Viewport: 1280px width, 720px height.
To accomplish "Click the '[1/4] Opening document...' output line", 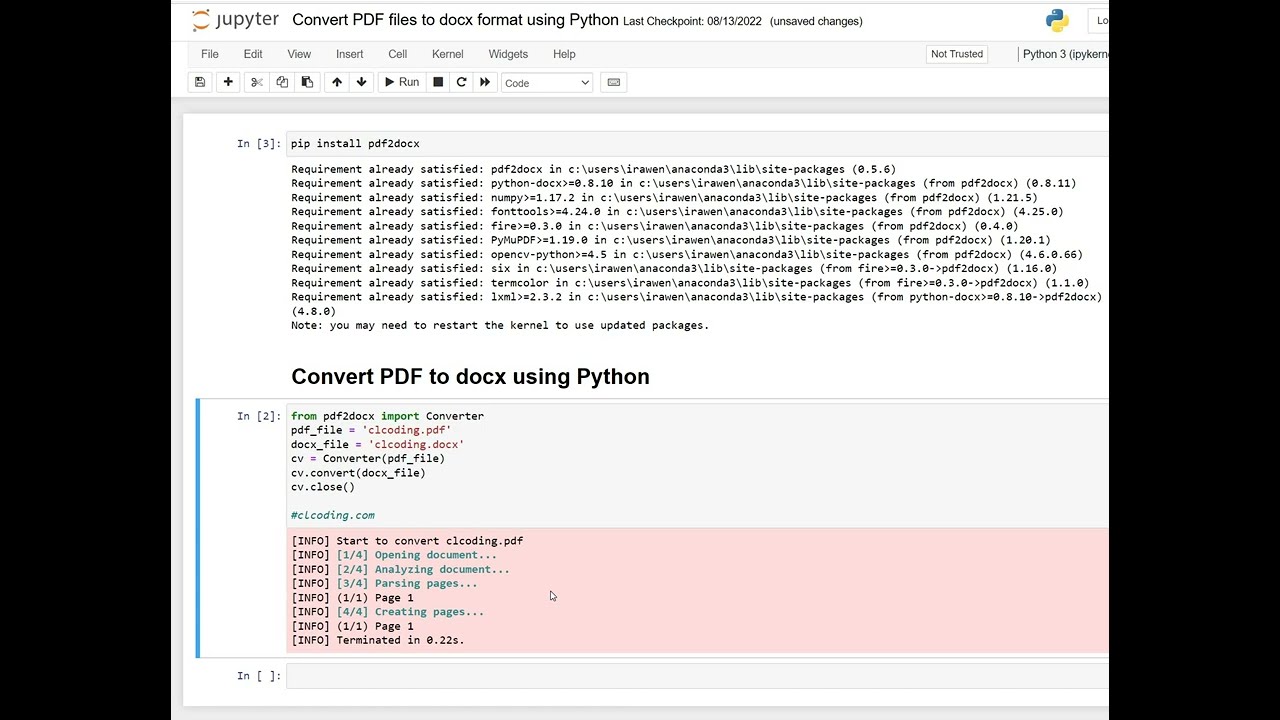I will coord(394,555).
